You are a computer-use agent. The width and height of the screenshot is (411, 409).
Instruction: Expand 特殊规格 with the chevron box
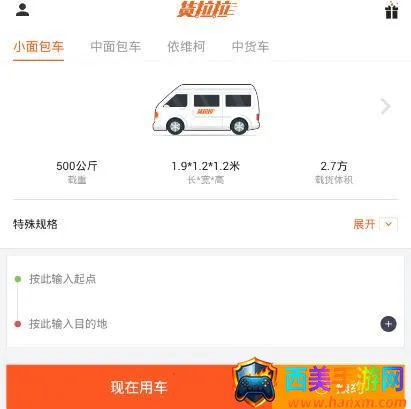(388, 224)
